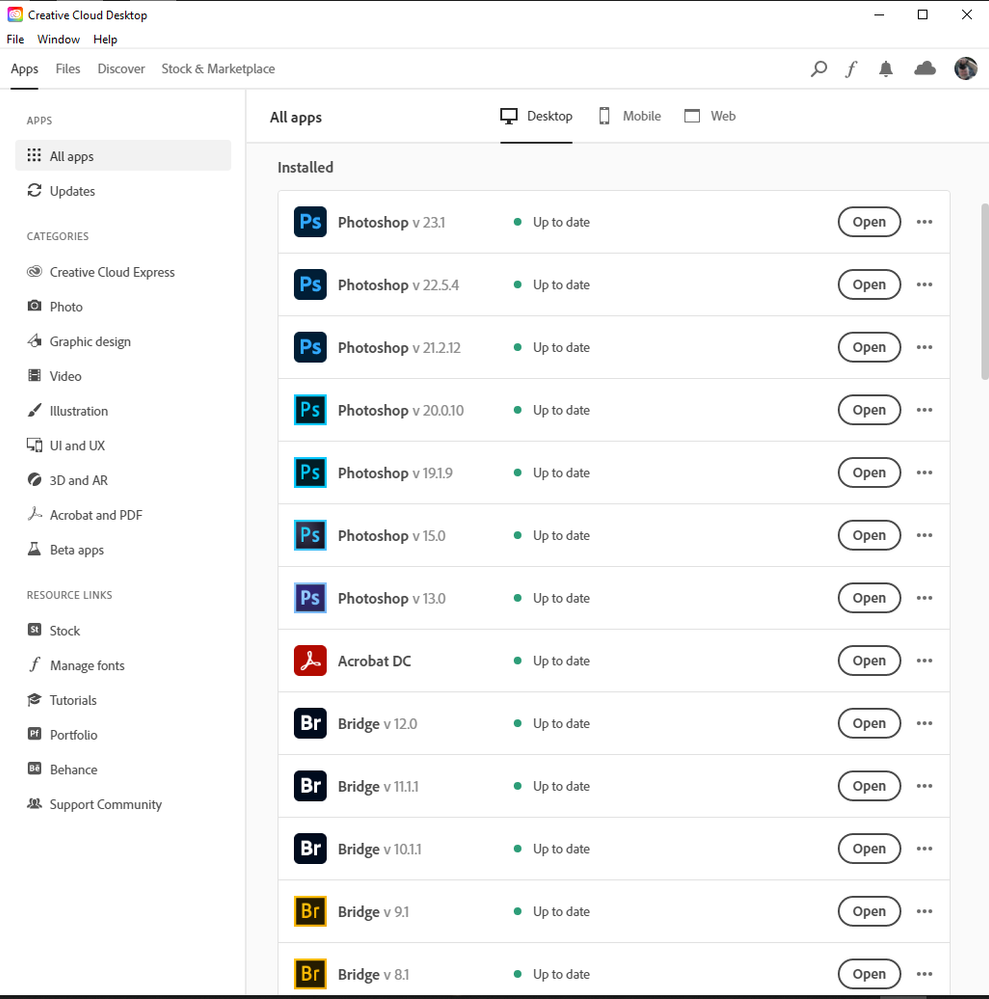
Task: Click the cloud sync status icon
Action: point(925,68)
